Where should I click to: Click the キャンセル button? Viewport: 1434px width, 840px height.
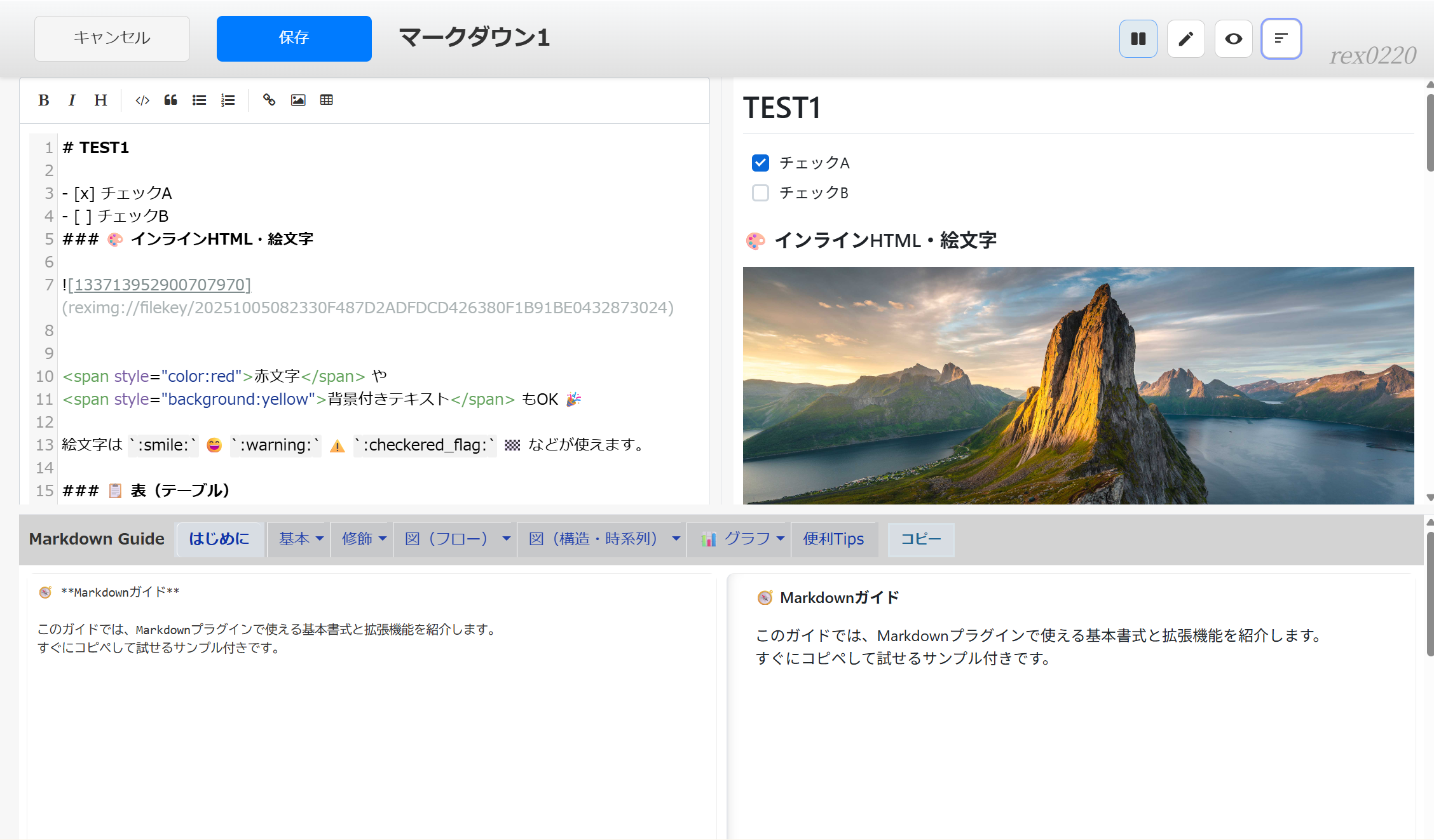tap(112, 38)
